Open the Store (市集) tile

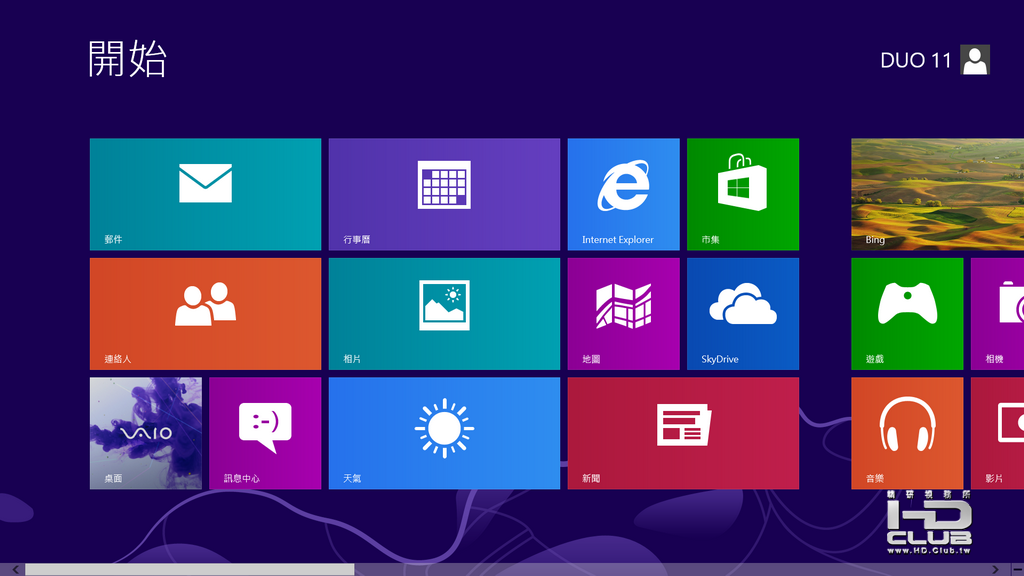(x=743, y=194)
